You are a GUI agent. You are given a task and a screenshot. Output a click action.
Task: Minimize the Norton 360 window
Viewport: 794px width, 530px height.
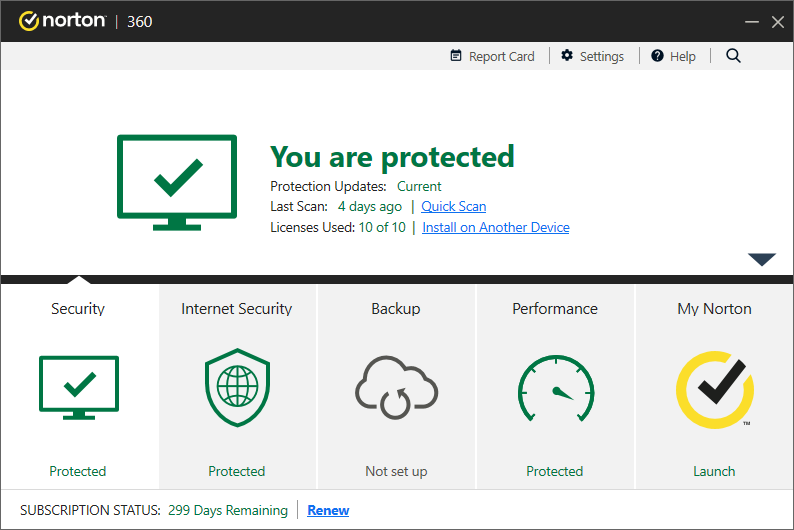click(x=751, y=22)
